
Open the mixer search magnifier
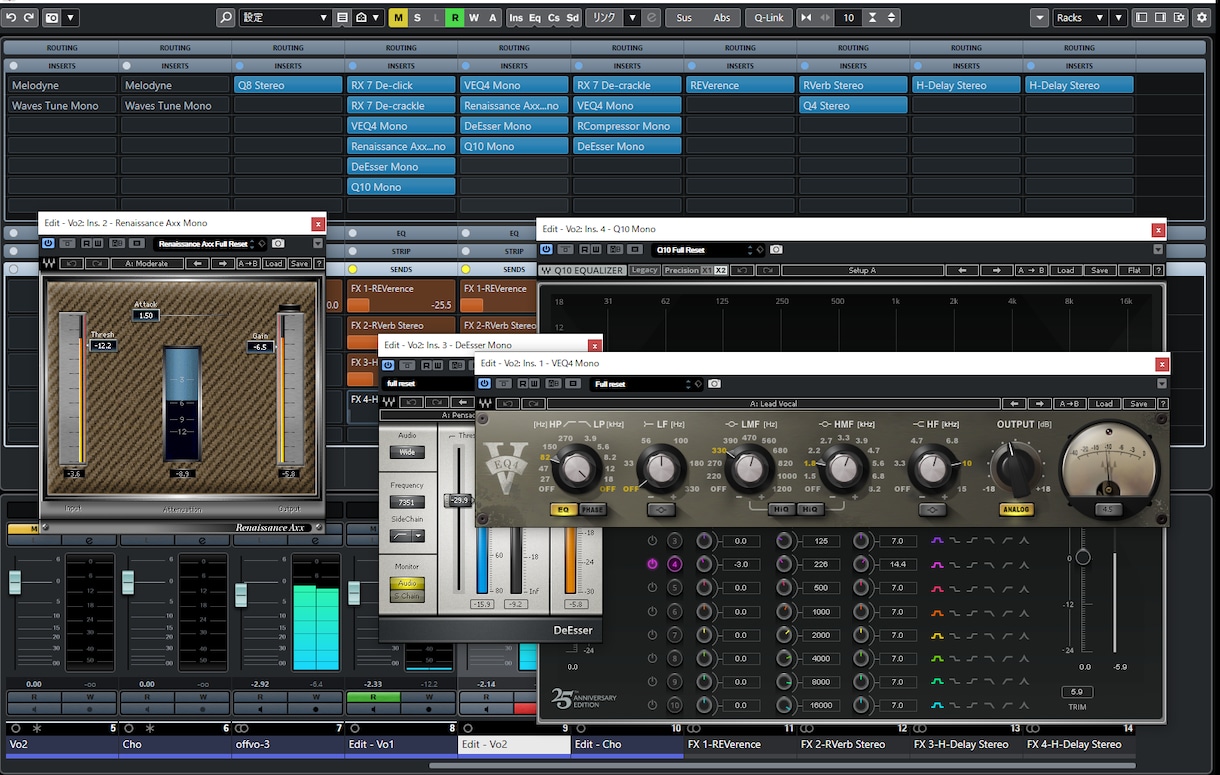pos(226,17)
